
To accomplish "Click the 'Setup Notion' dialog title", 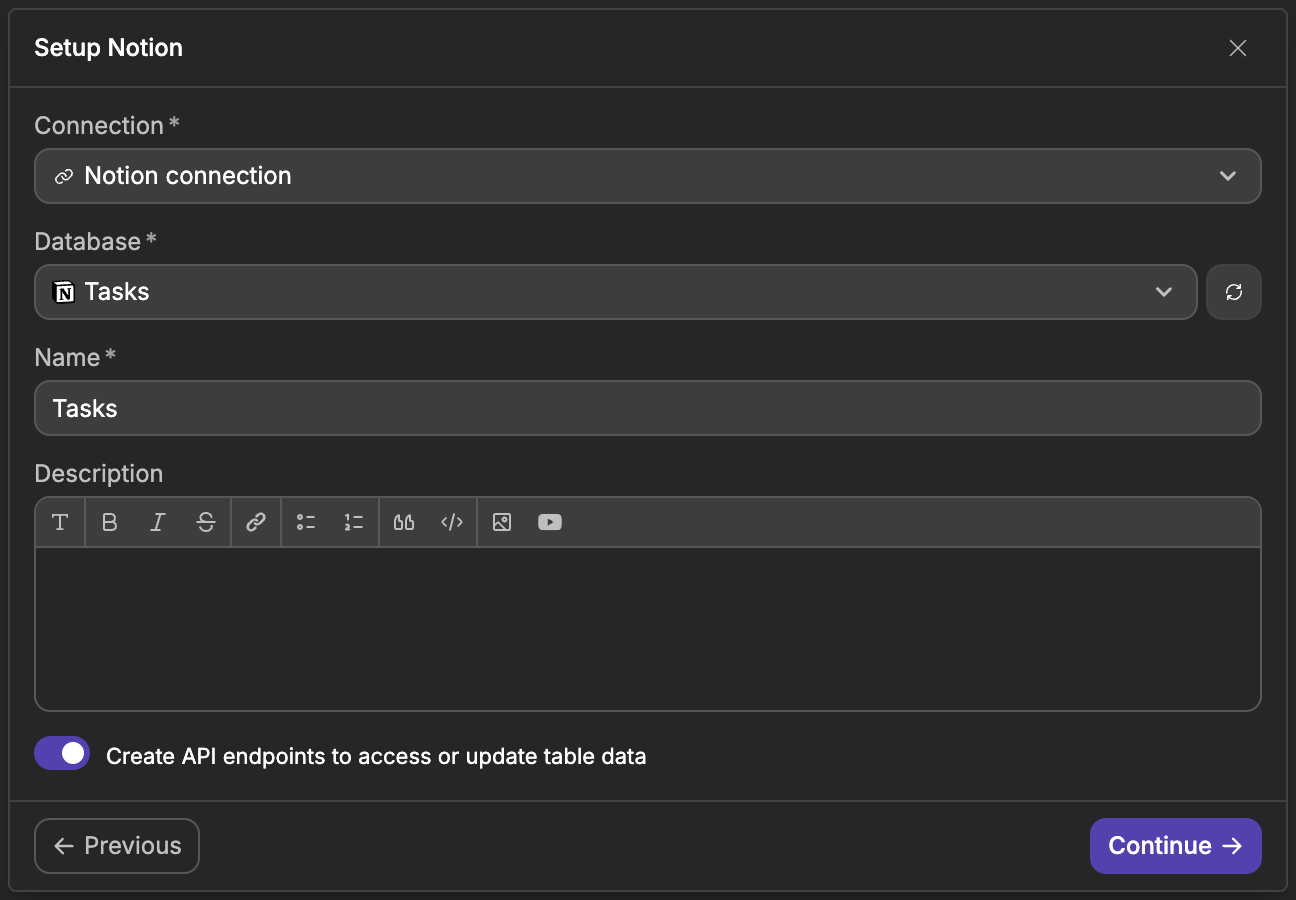I will tap(108, 48).
